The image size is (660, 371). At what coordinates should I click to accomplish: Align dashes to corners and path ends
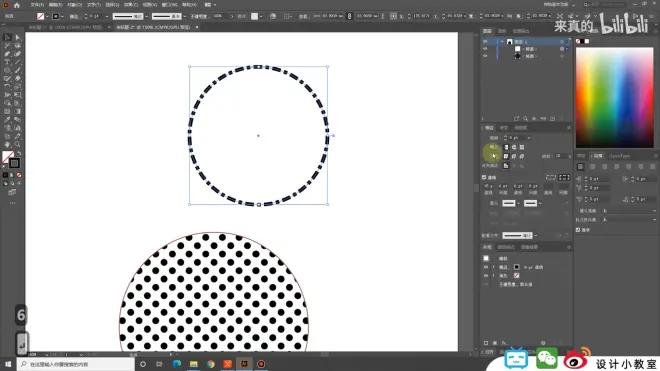pyautogui.click(x=564, y=177)
